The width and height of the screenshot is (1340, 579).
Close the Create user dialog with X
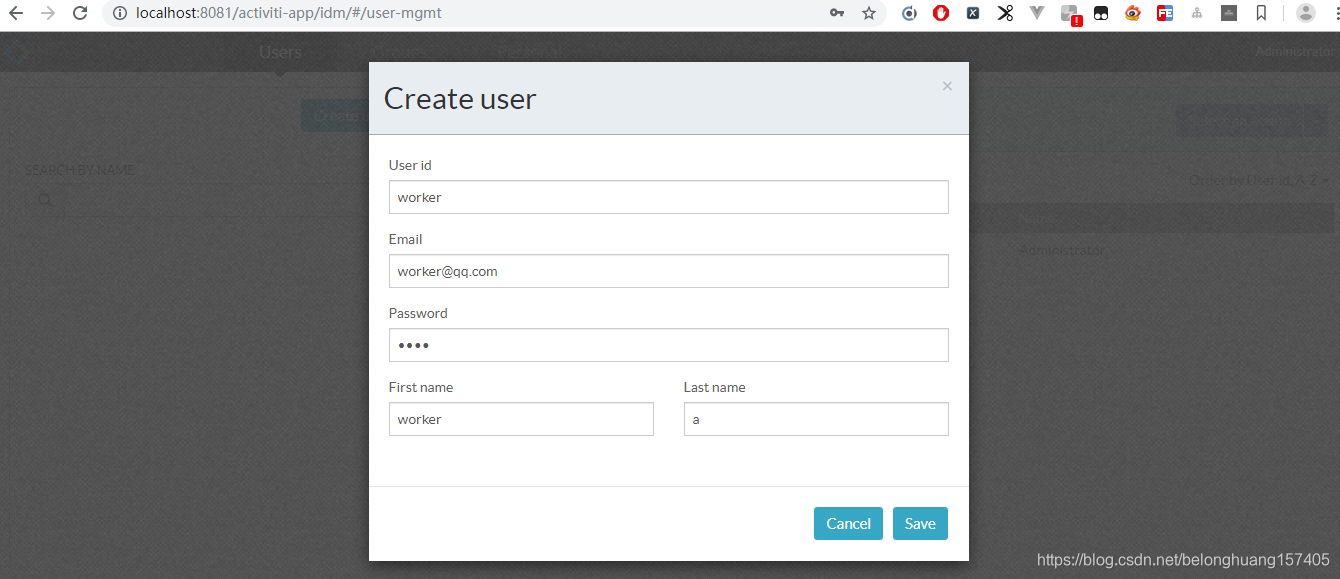click(947, 86)
